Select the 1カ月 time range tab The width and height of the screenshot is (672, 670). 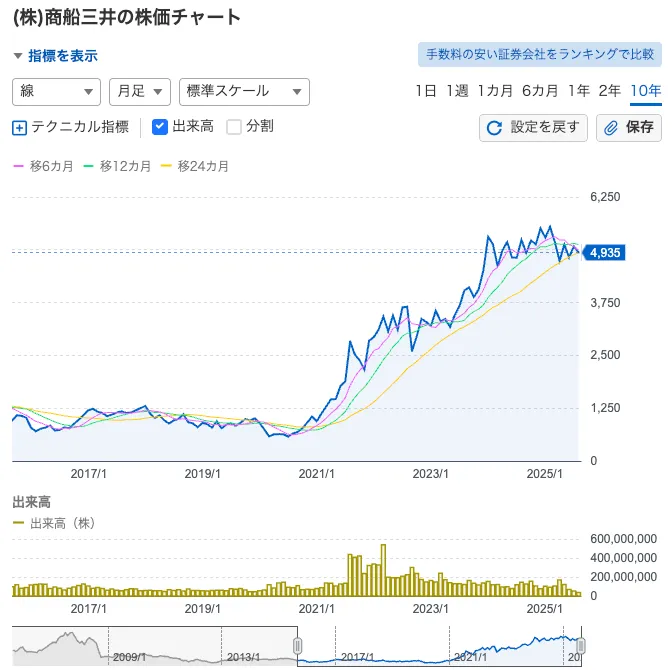tap(495, 91)
